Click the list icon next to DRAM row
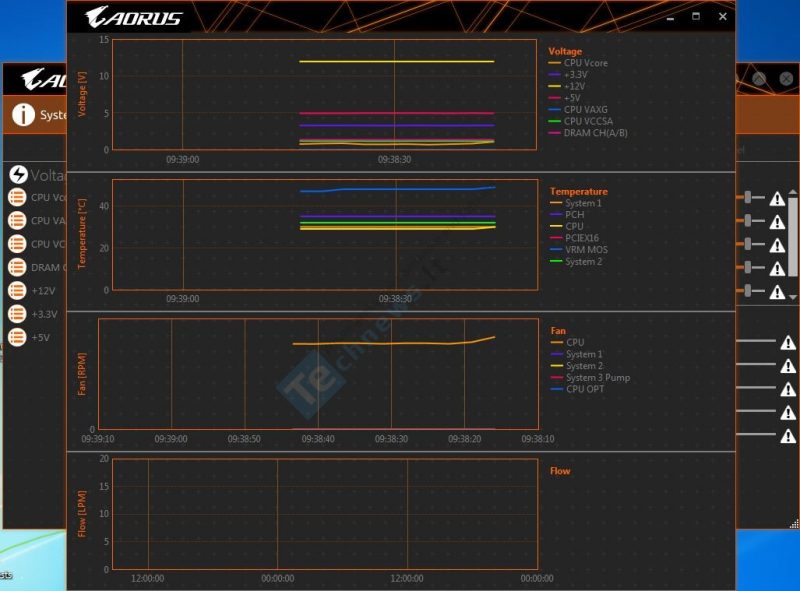This screenshot has height=591, width=800. click(x=17, y=267)
